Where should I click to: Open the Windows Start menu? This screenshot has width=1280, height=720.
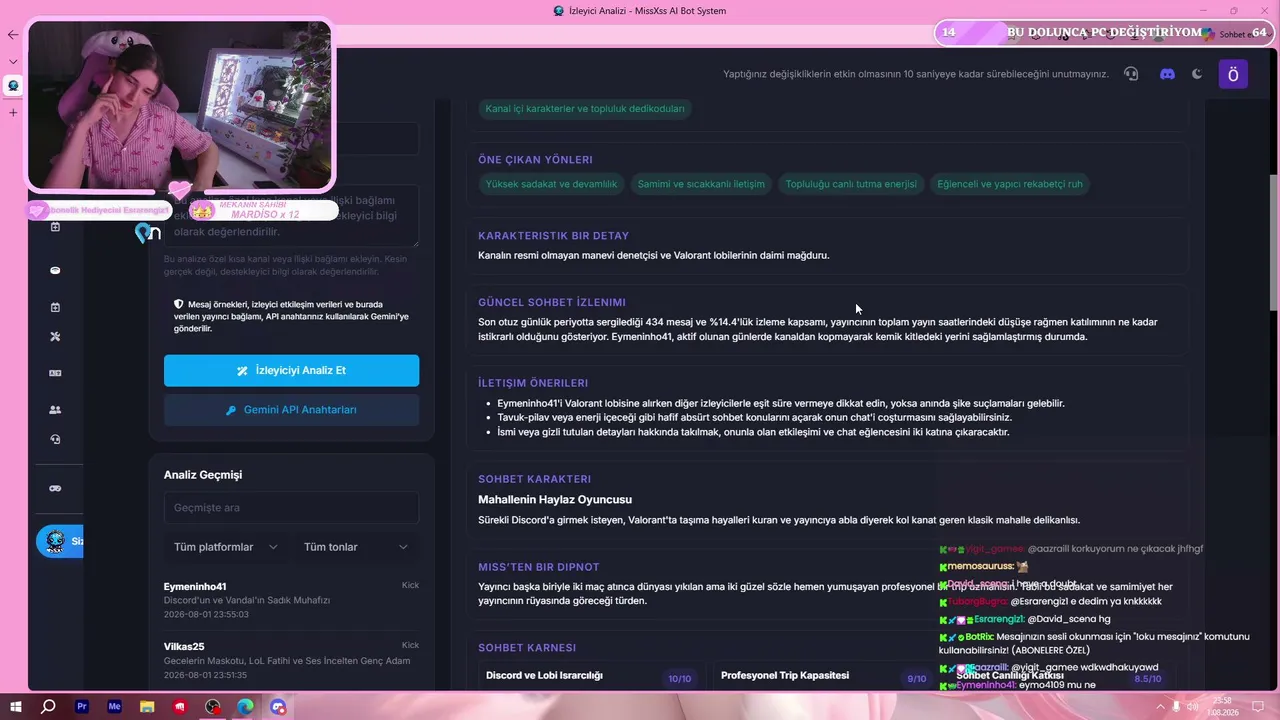click(16, 707)
